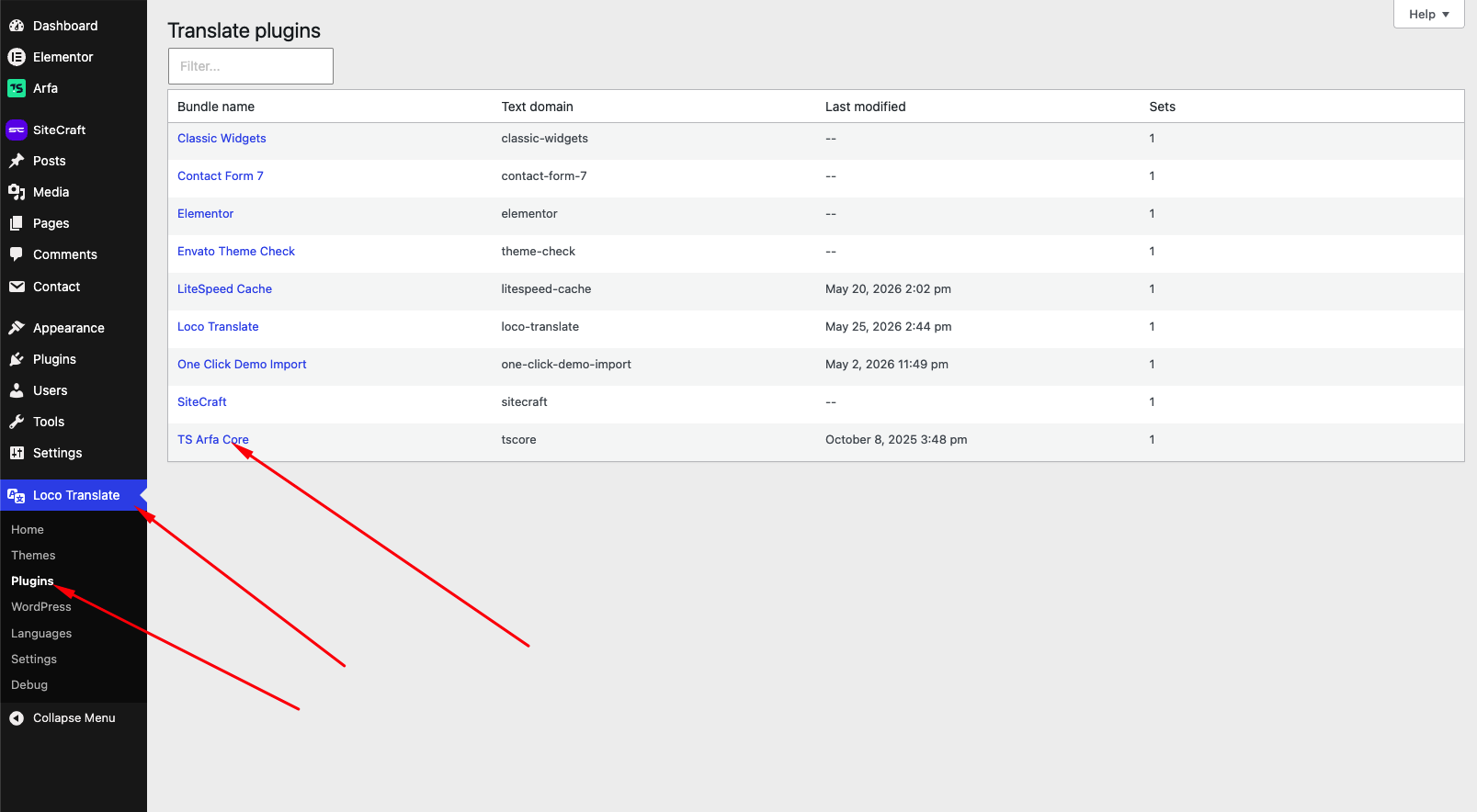This screenshot has width=1477, height=812.
Task: Click the green Arfa icon
Action: point(17,88)
